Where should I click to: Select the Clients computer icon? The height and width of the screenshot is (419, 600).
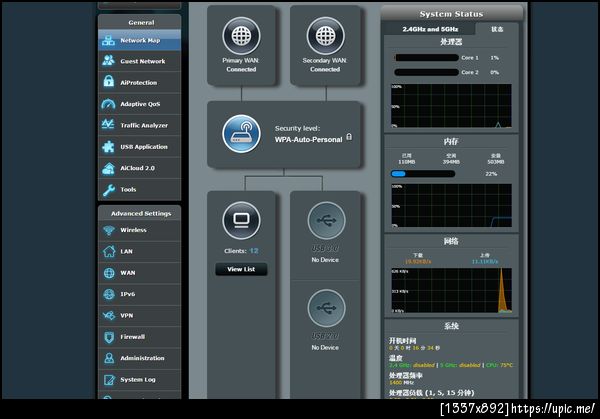241,220
